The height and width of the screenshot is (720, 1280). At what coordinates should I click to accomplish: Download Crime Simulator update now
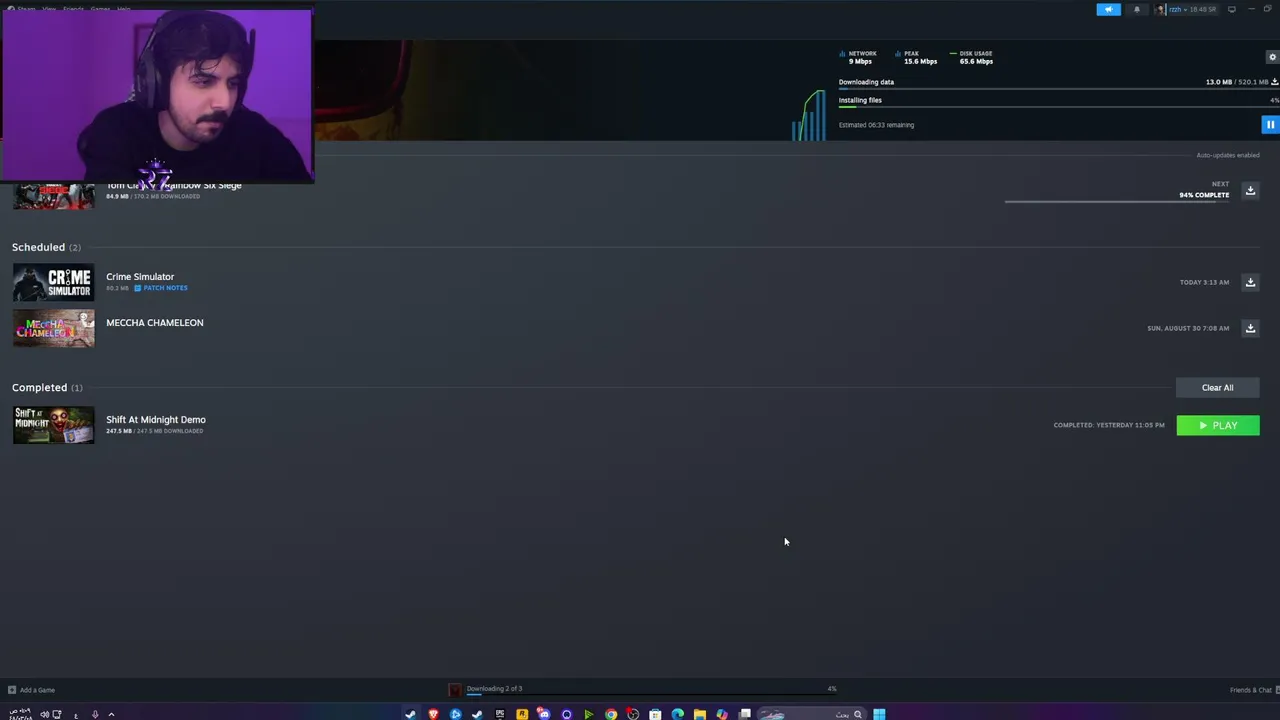[1250, 282]
